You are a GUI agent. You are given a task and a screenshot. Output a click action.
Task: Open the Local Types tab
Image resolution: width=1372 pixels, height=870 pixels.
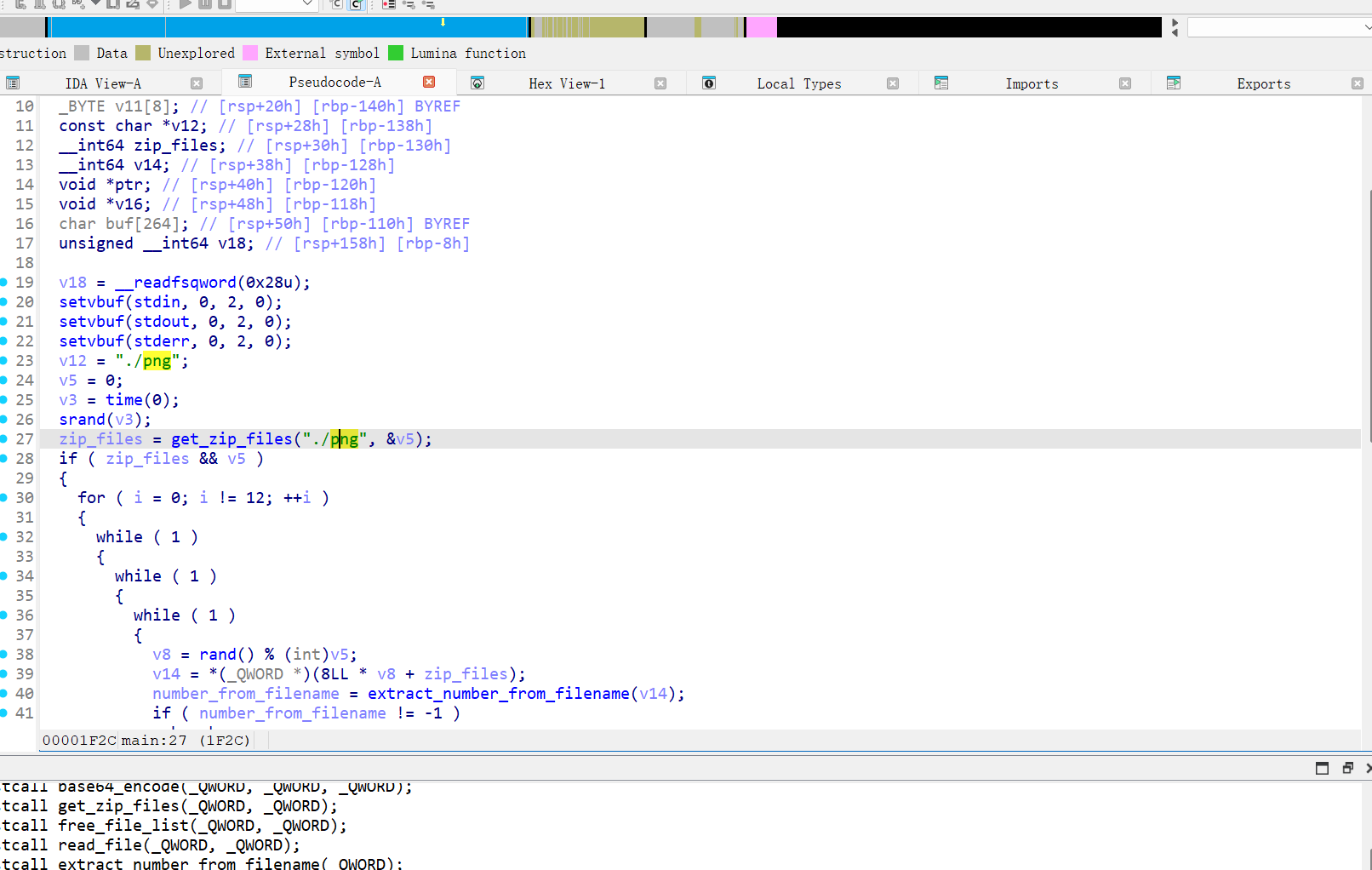tap(799, 83)
